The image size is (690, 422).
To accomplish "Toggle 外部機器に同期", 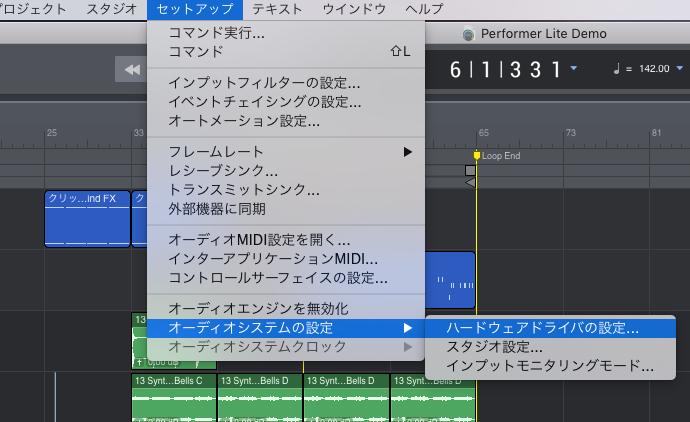I will pos(286,209).
